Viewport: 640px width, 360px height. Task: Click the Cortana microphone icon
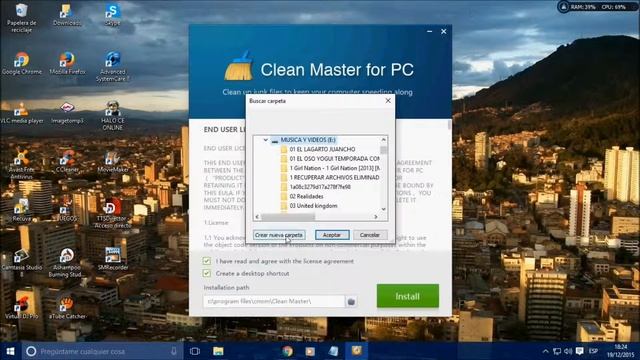pos(174,351)
